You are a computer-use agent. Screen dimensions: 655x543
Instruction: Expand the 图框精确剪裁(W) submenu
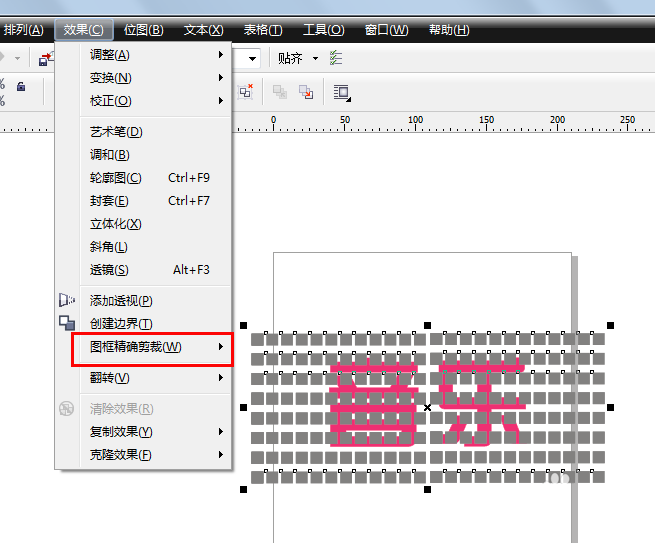point(155,347)
